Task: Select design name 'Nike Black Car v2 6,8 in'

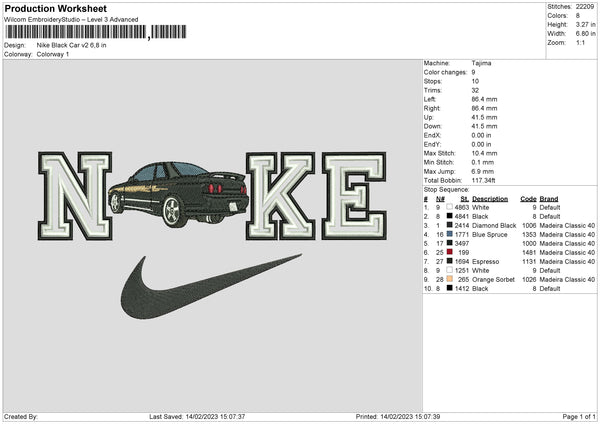Action: 72,45
